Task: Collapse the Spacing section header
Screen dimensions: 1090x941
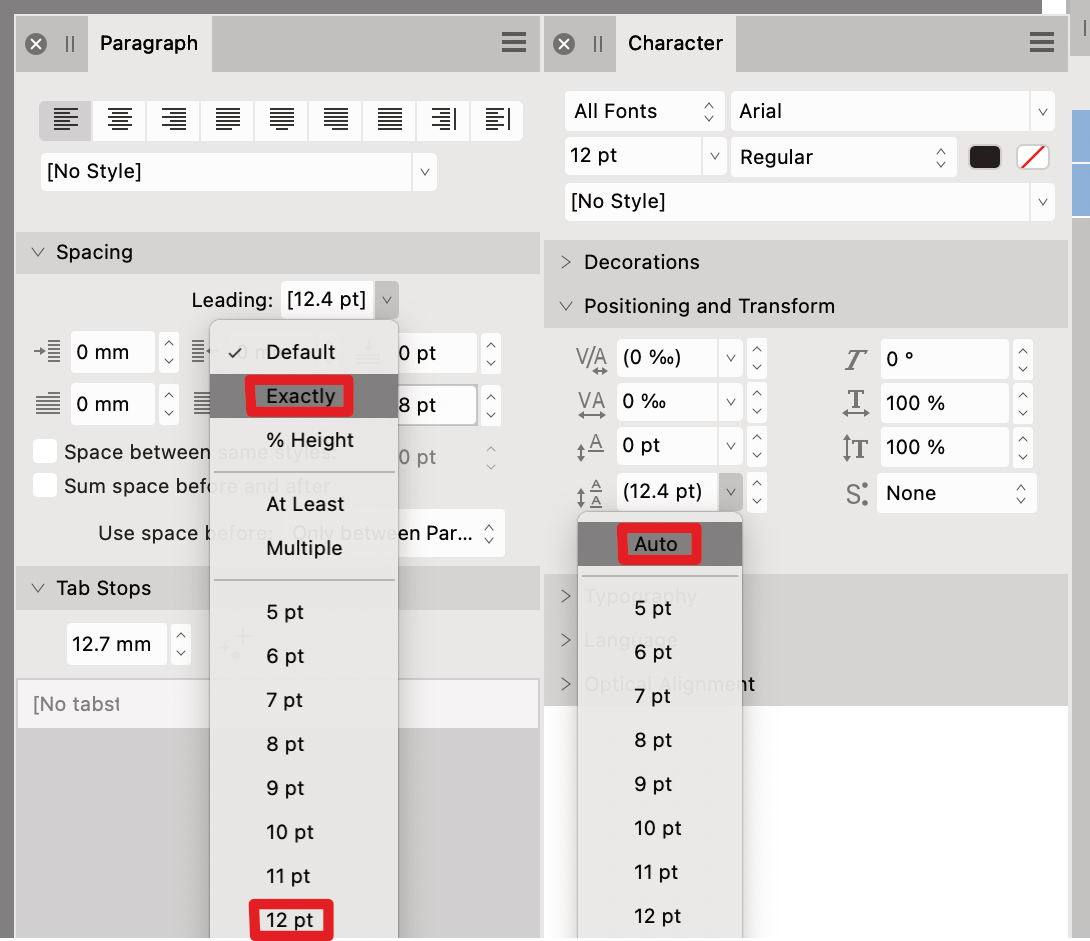Action: click(x=37, y=252)
